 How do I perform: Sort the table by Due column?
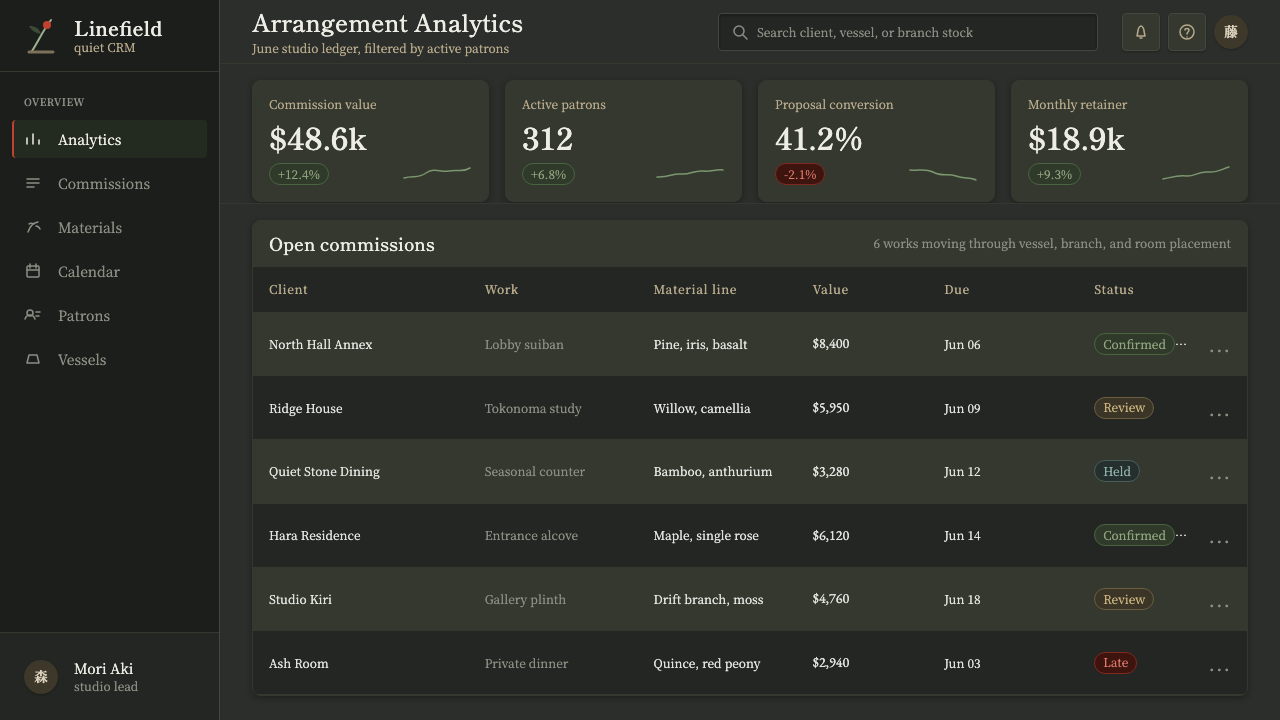957,289
